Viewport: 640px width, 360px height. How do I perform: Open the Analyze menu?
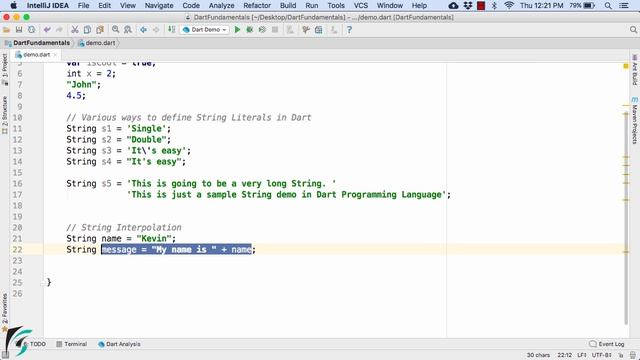click(222, 5)
